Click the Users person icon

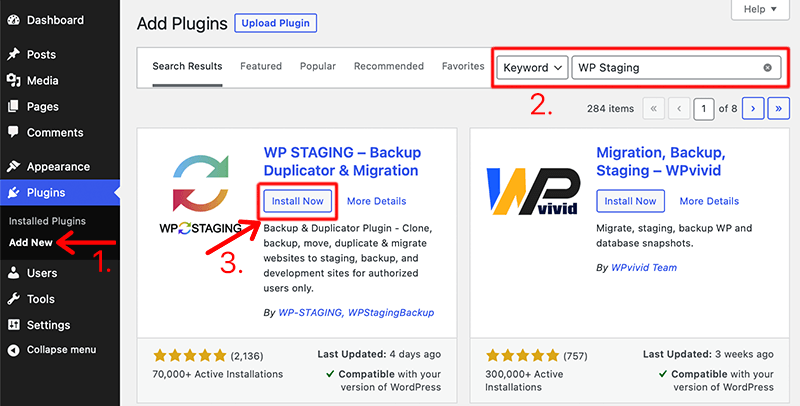[14, 273]
